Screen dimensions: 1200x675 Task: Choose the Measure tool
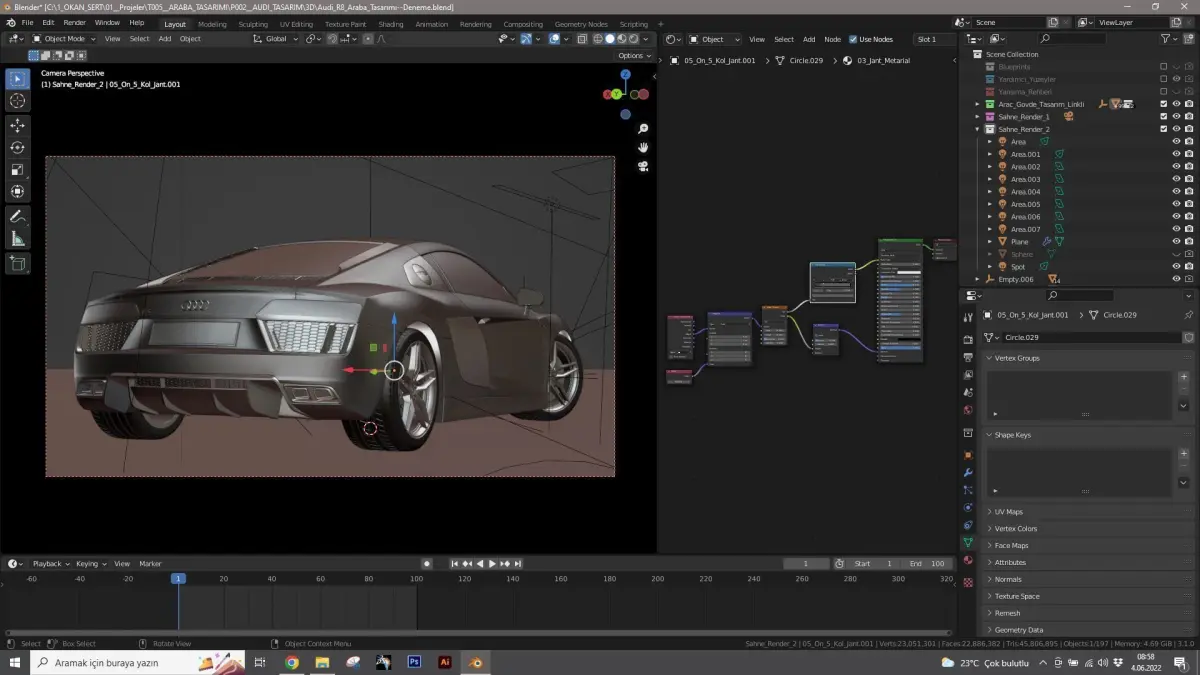pyautogui.click(x=17, y=239)
